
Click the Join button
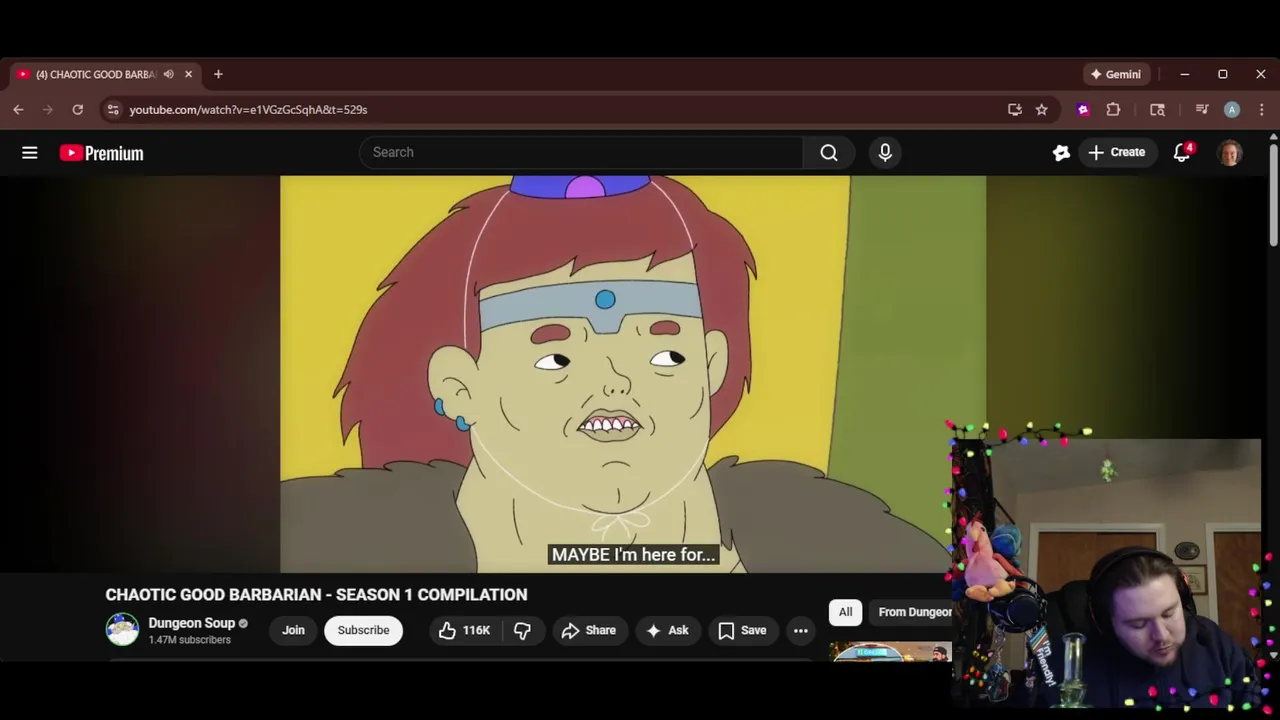click(293, 630)
